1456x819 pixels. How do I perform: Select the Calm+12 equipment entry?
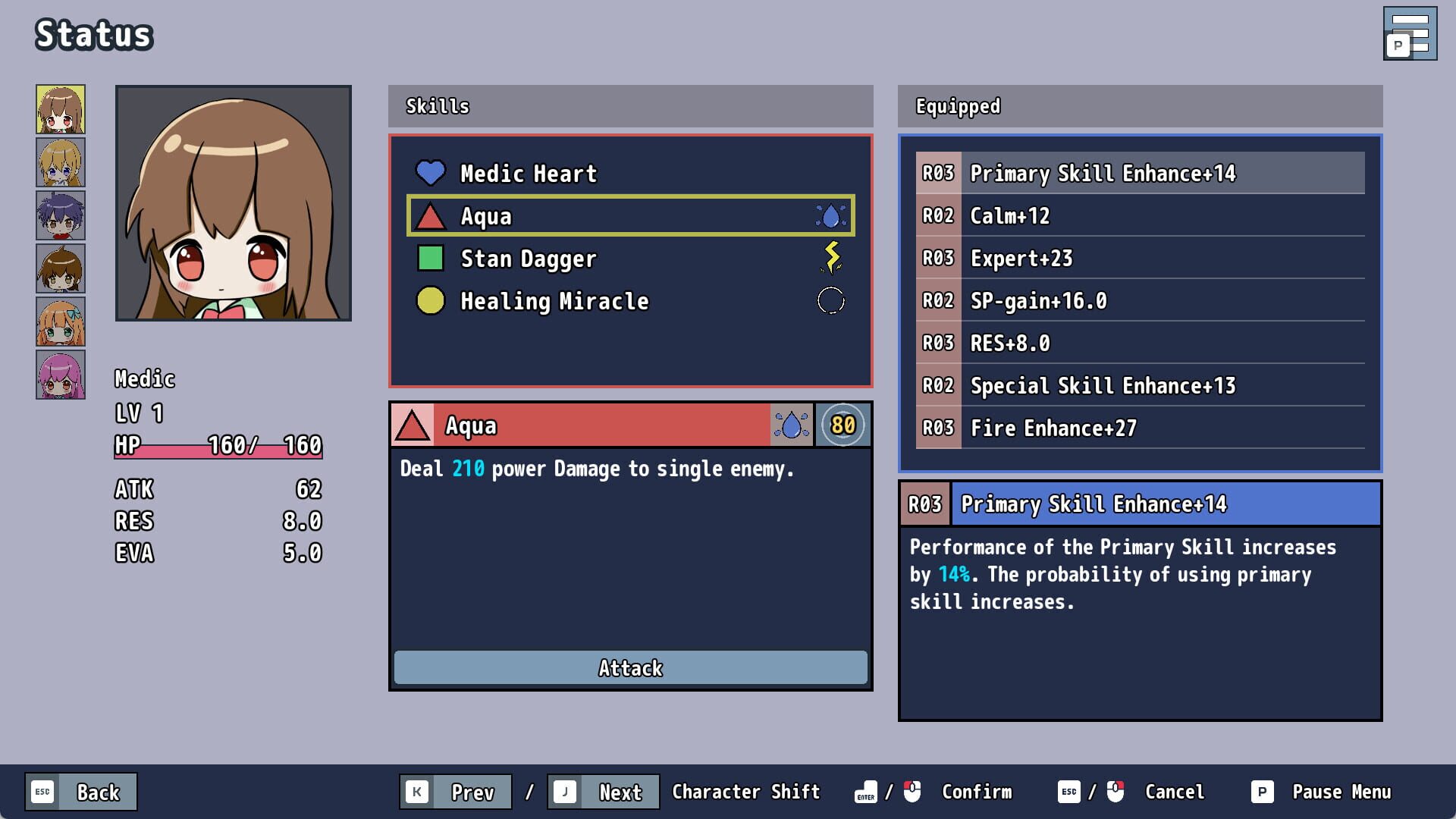(x=1137, y=216)
